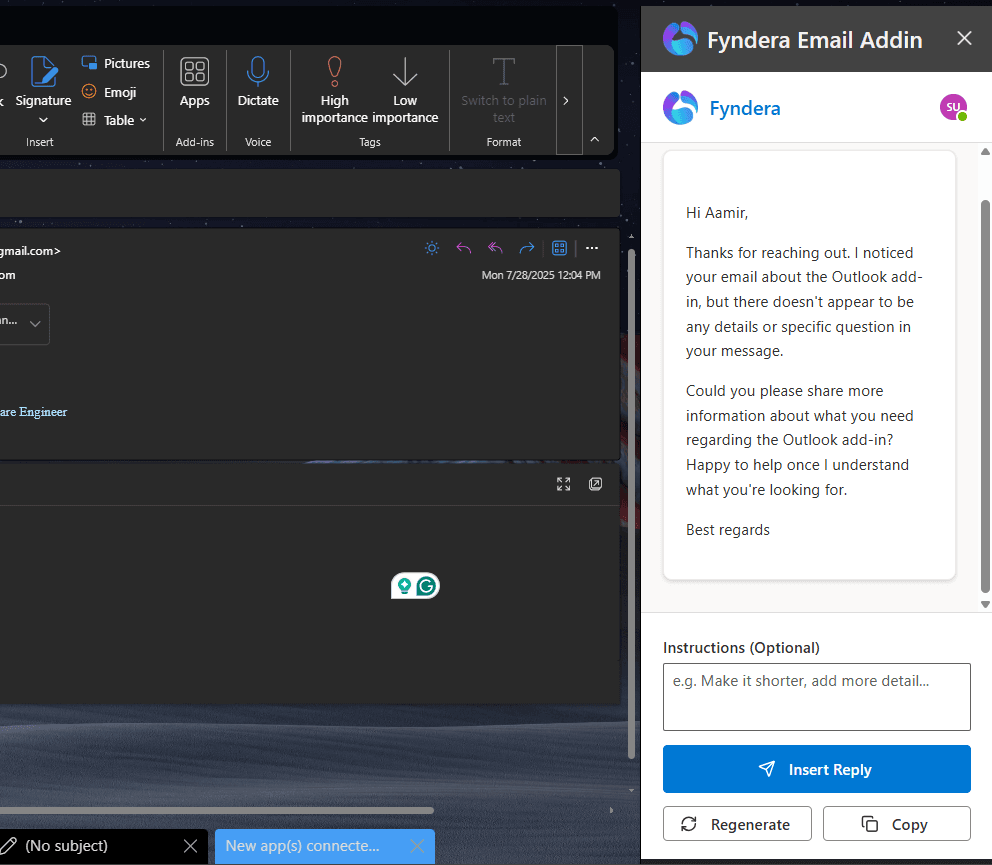Viewport: 992px width, 865px height.
Task: Open the SU user avatar menu
Action: pos(953,108)
